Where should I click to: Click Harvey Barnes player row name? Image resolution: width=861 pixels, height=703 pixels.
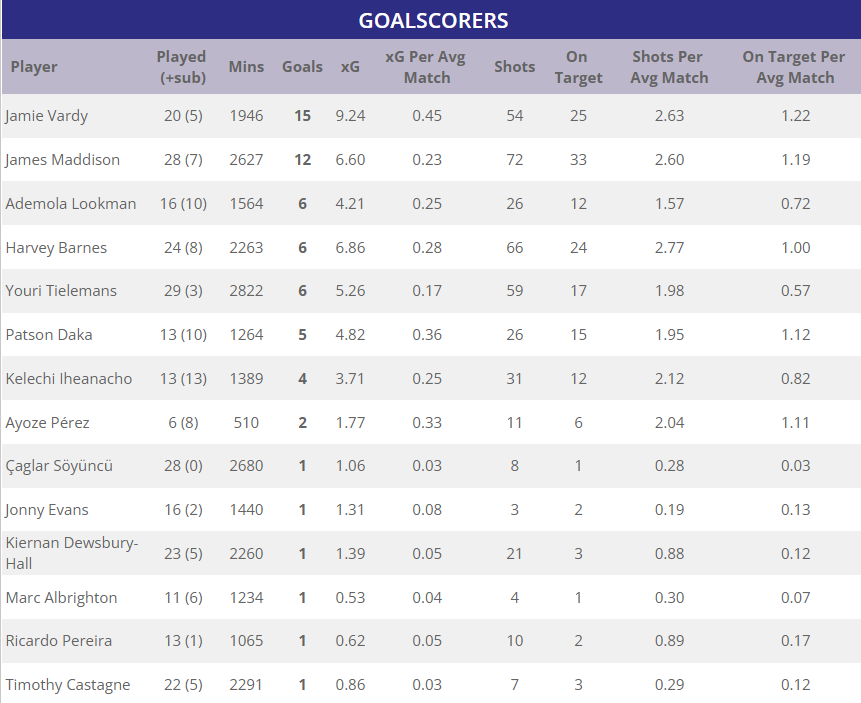tap(56, 248)
